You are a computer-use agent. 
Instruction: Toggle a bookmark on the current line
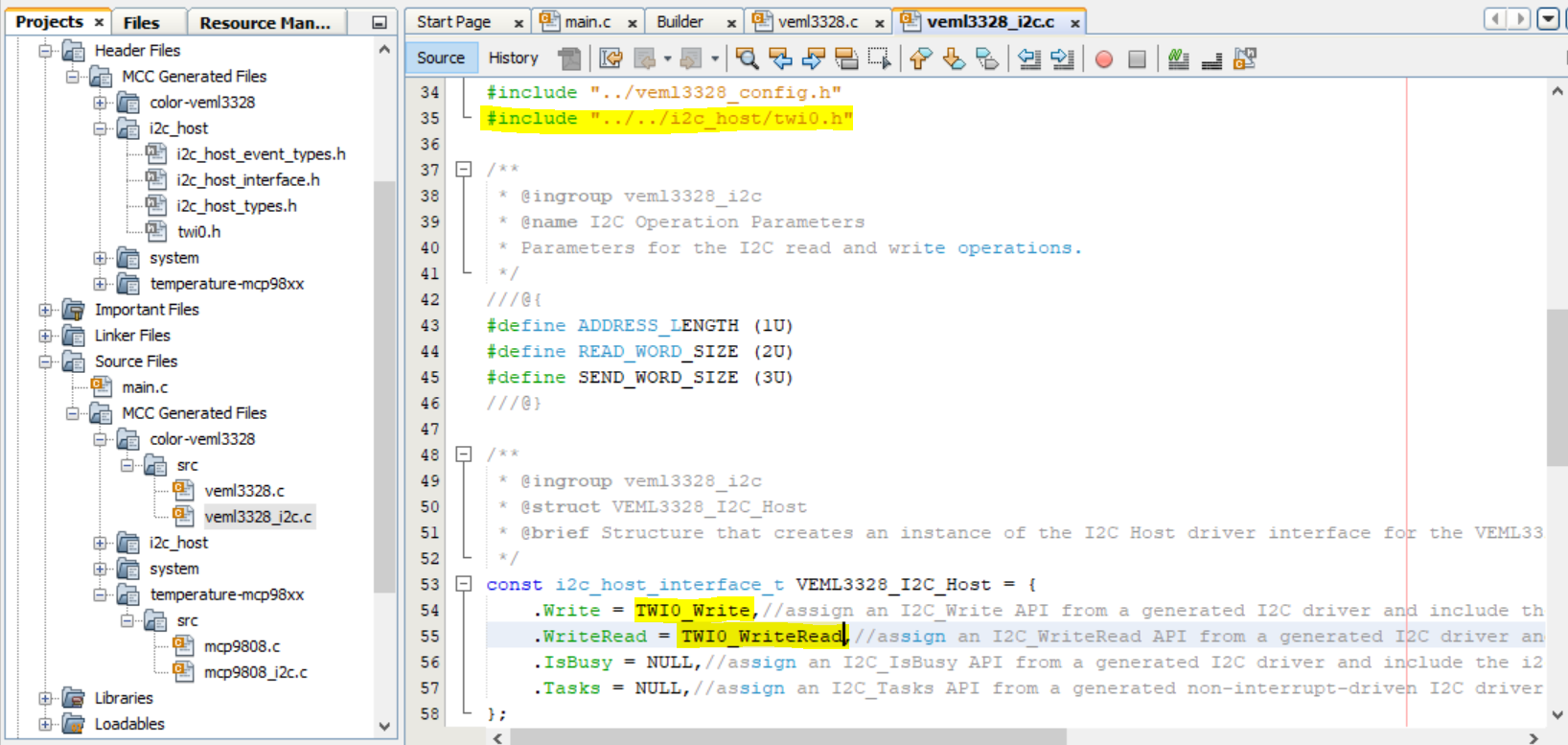986,58
